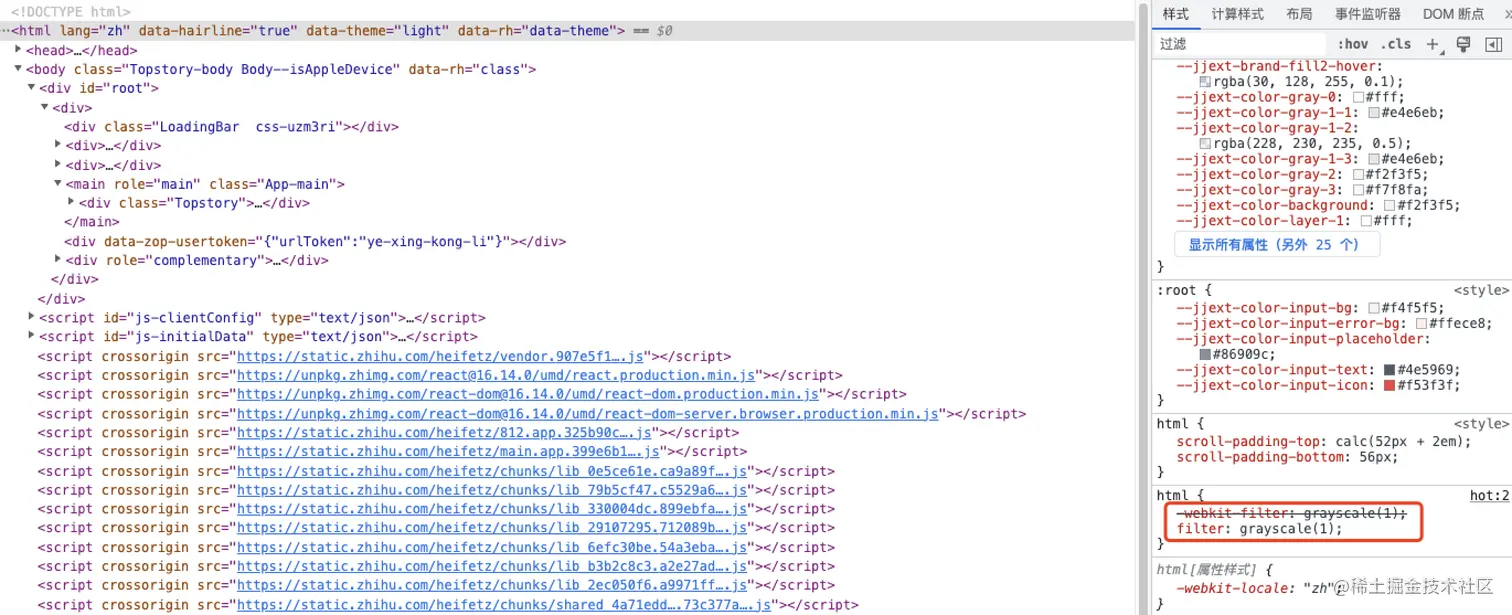Select the html lang="zh" element row
The image size is (1512, 615).
pyautogui.click(x=567, y=31)
